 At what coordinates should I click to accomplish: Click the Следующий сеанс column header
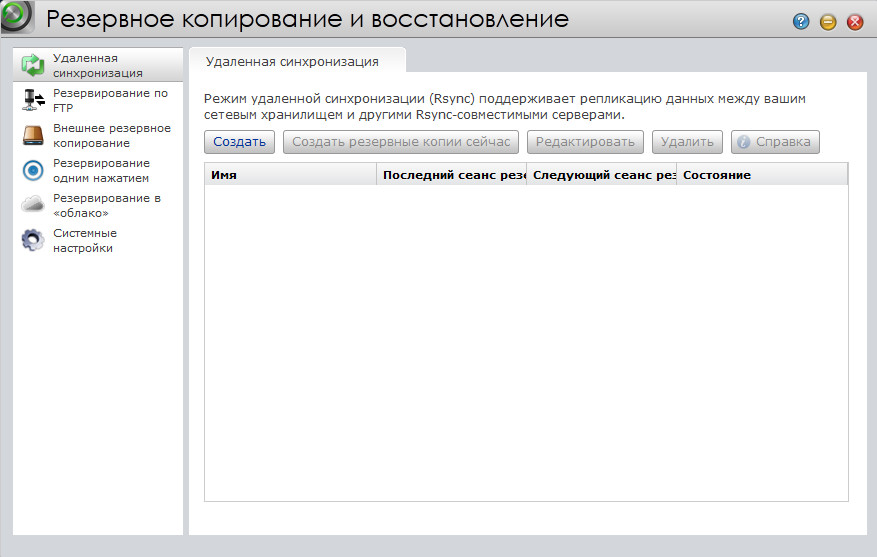click(x=602, y=175)
